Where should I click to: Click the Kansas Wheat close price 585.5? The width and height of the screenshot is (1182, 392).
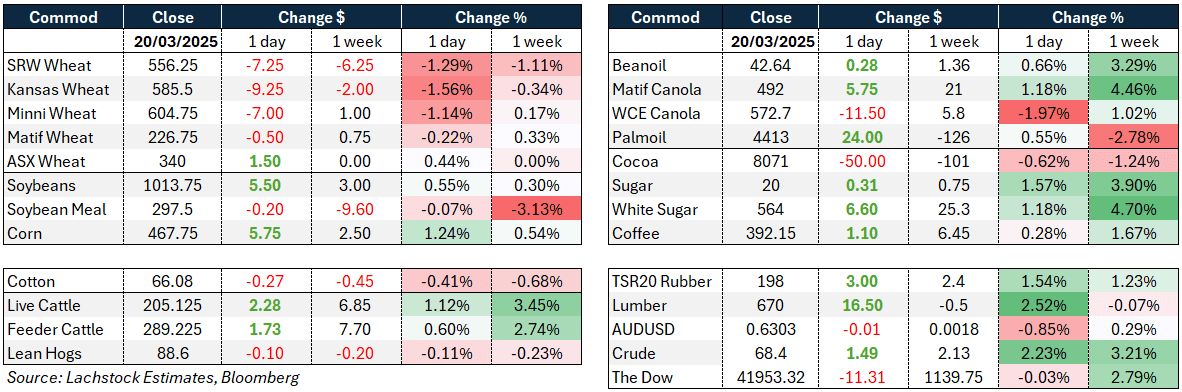(x=173, y=90)
